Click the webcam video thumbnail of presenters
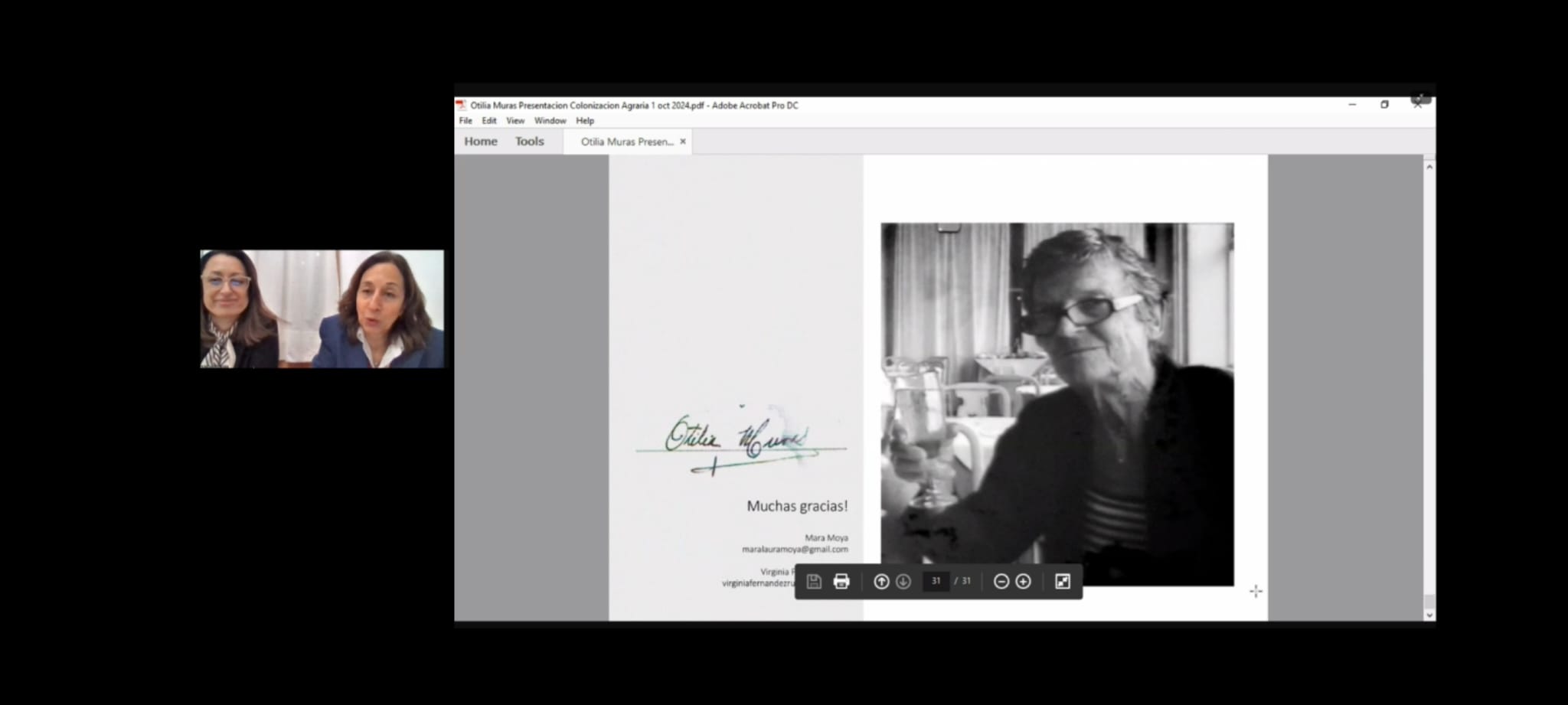The width and height of the screenshot is (1568, 705). click(x=322, y=308)
